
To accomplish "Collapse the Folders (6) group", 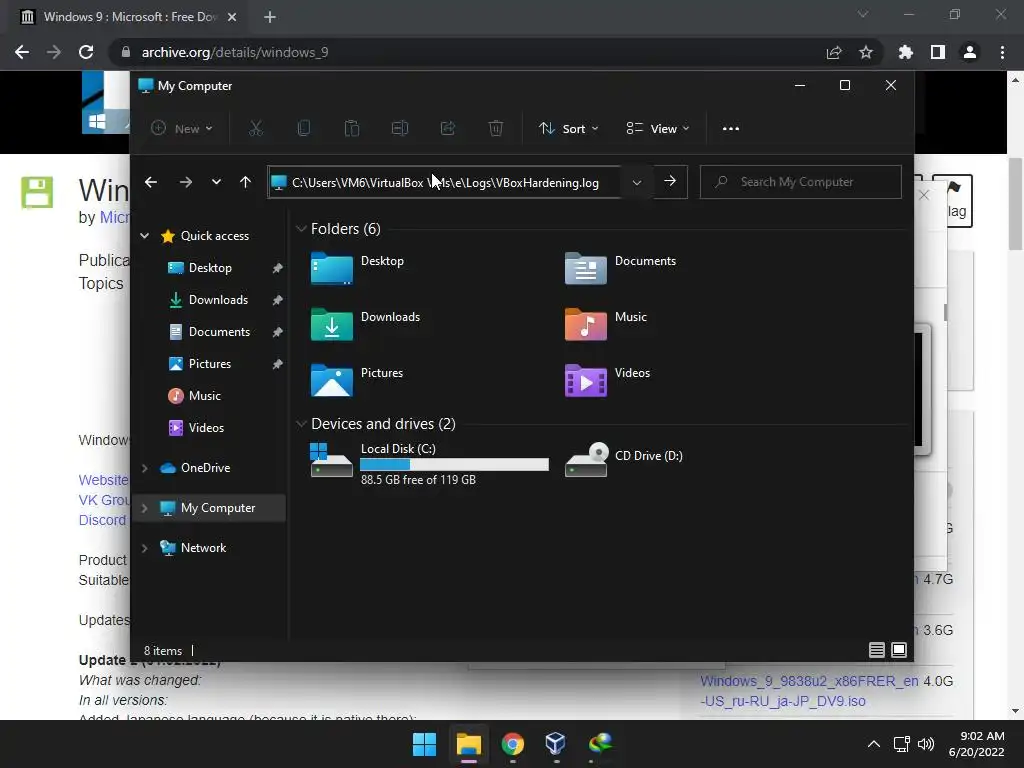I will click(x=301, y=229).
